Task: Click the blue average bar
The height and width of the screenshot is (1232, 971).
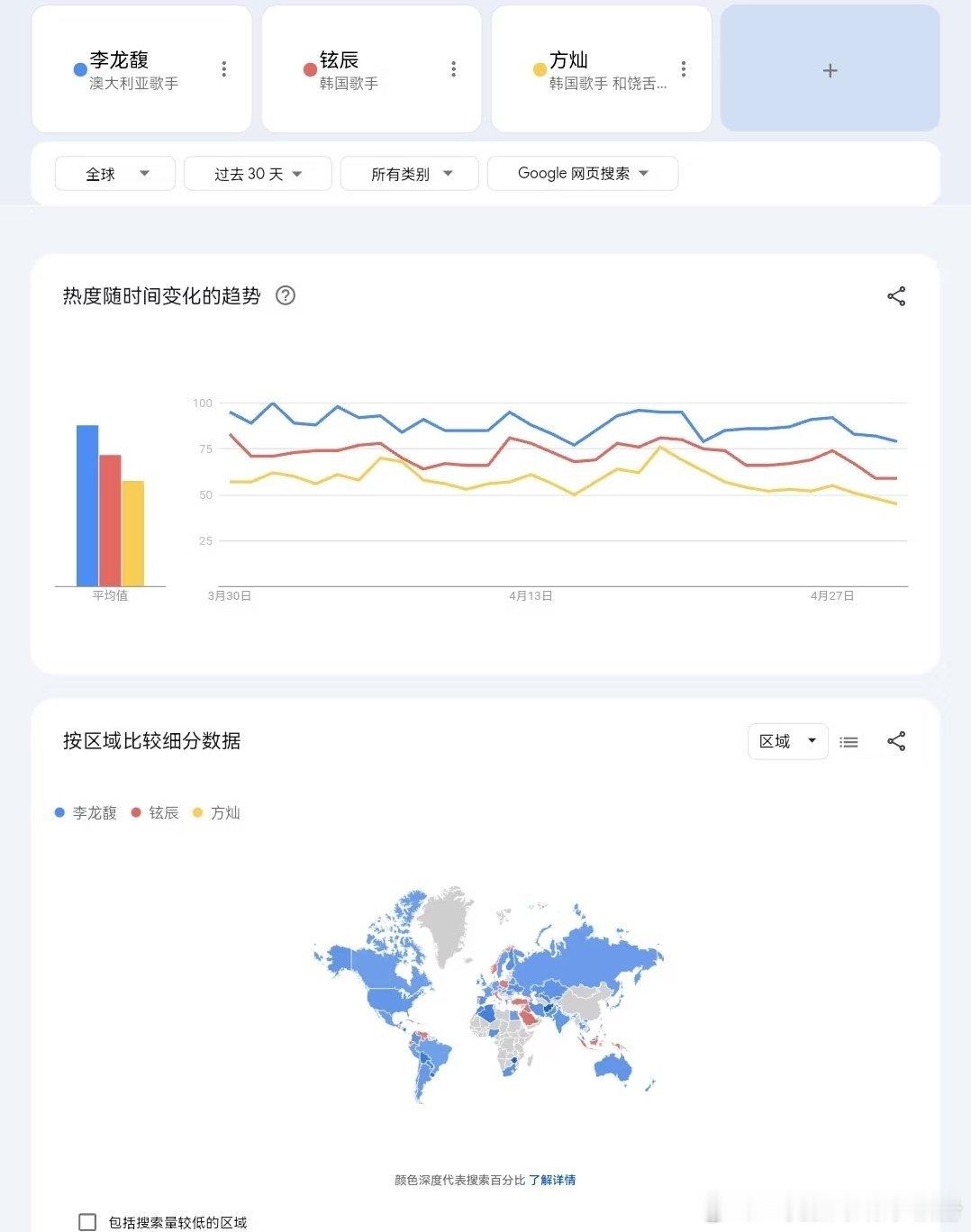Action: (87, 505)
